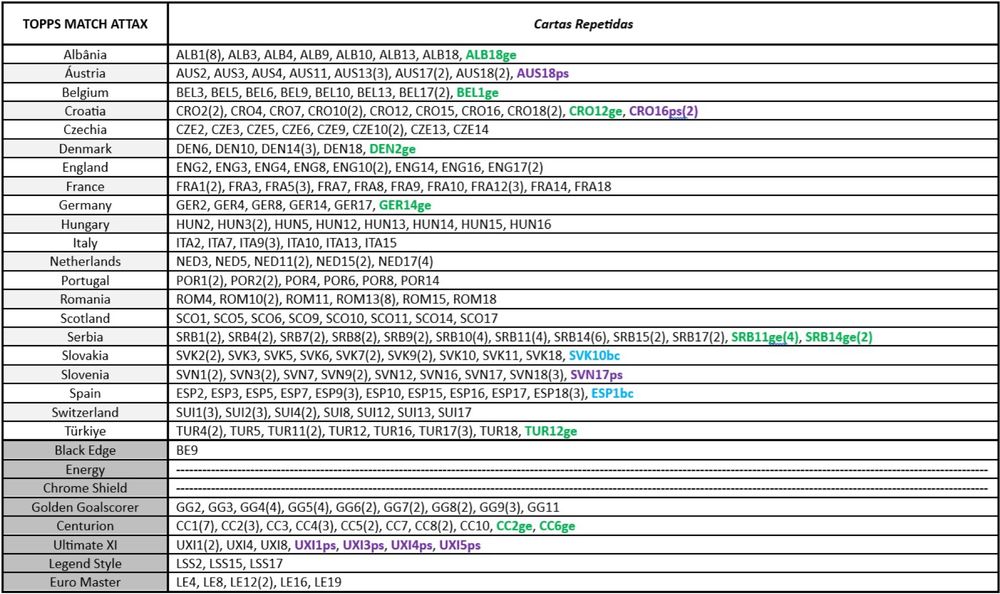Click the green SRB14ge(2) card code
Screen dimensions: 1000x594
click(x=839, y=337)
